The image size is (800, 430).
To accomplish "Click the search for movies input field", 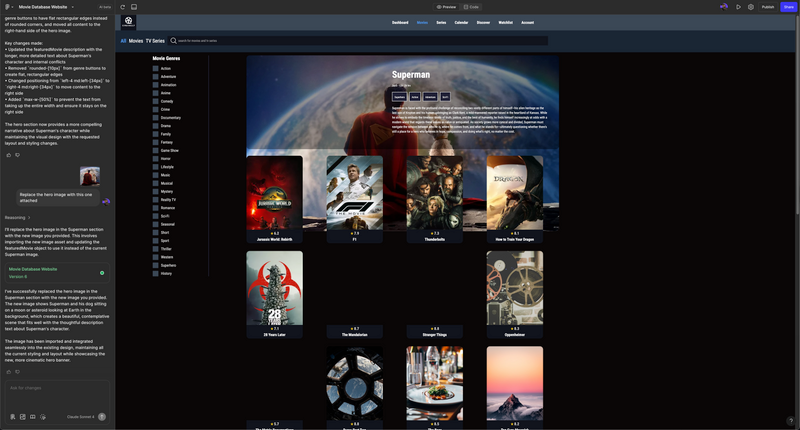I will click(358, 40).
